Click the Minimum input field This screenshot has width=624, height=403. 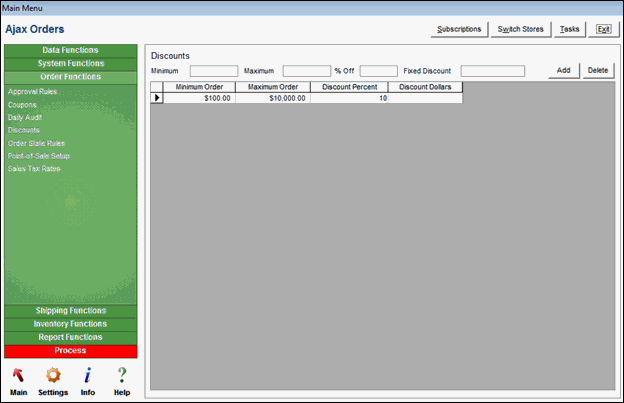pos(214,71)
